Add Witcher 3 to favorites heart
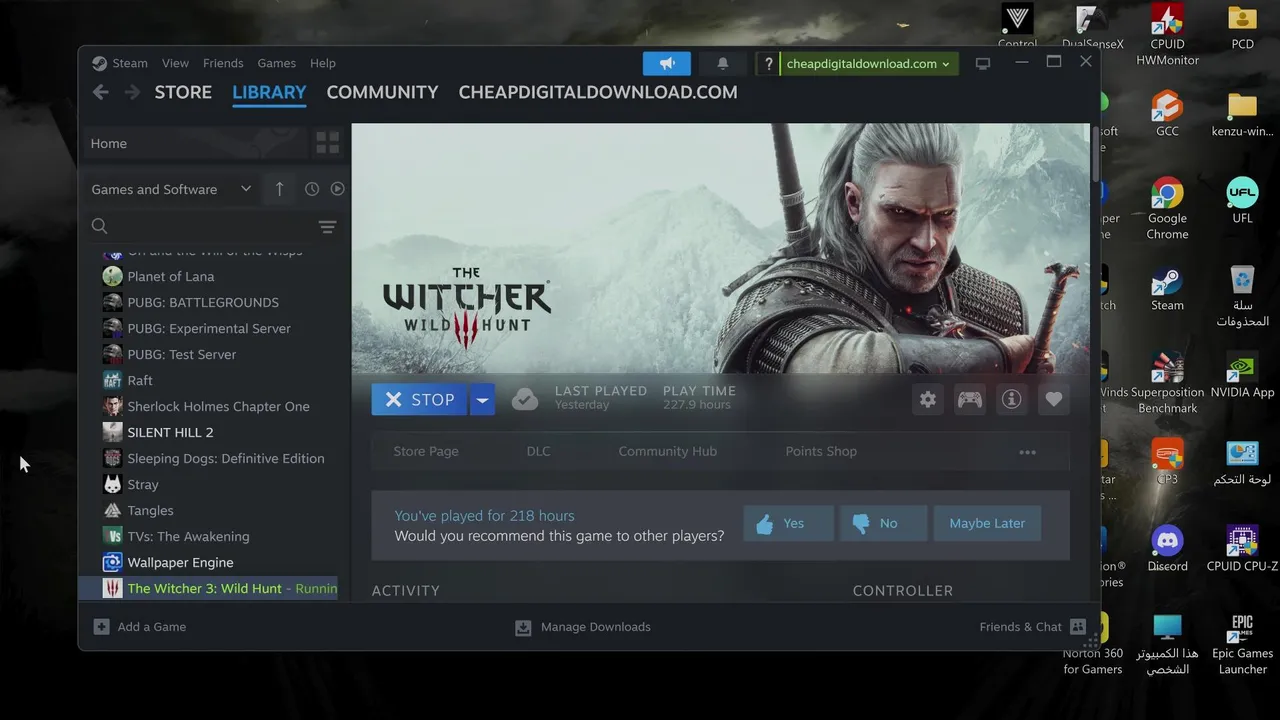Viewport: 1280px width, 720px height. pos(1054,399)
